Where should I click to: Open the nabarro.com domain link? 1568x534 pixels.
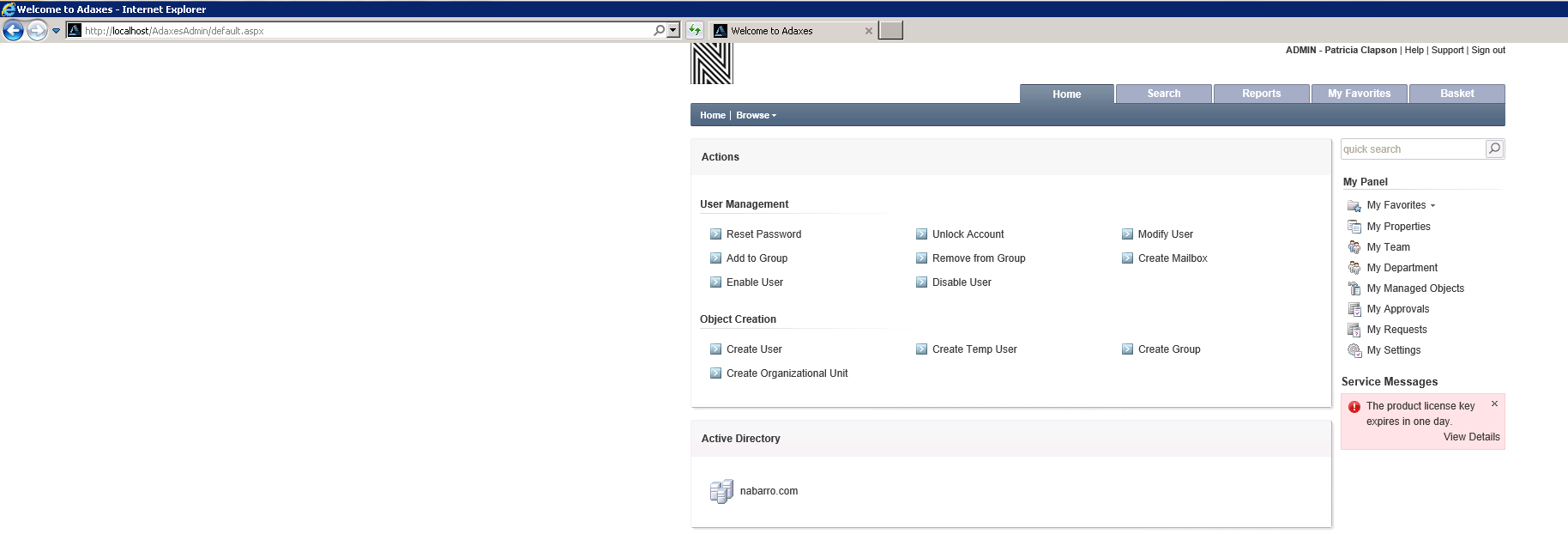point(769,491)
